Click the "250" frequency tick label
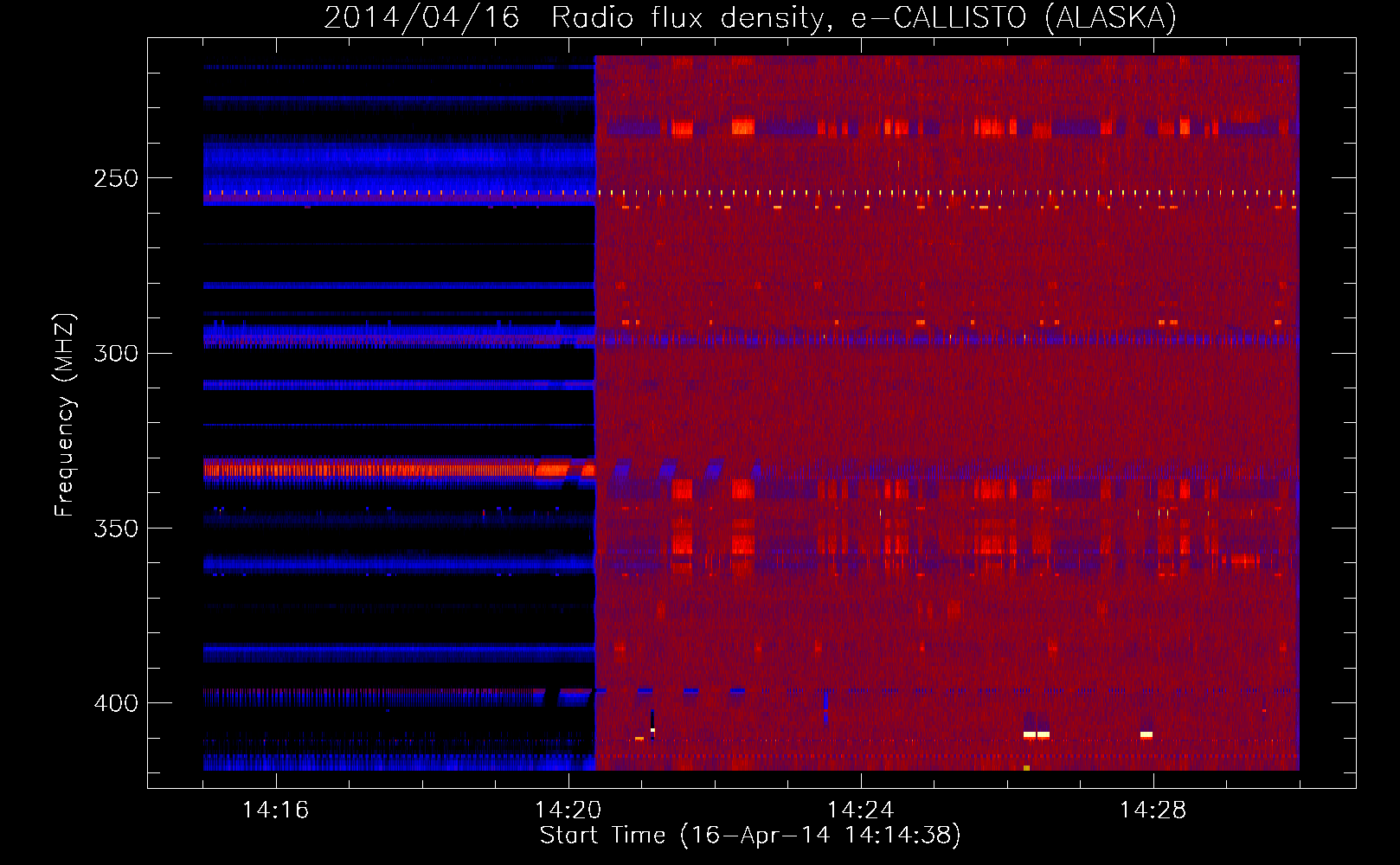 (x=116, y=179)
